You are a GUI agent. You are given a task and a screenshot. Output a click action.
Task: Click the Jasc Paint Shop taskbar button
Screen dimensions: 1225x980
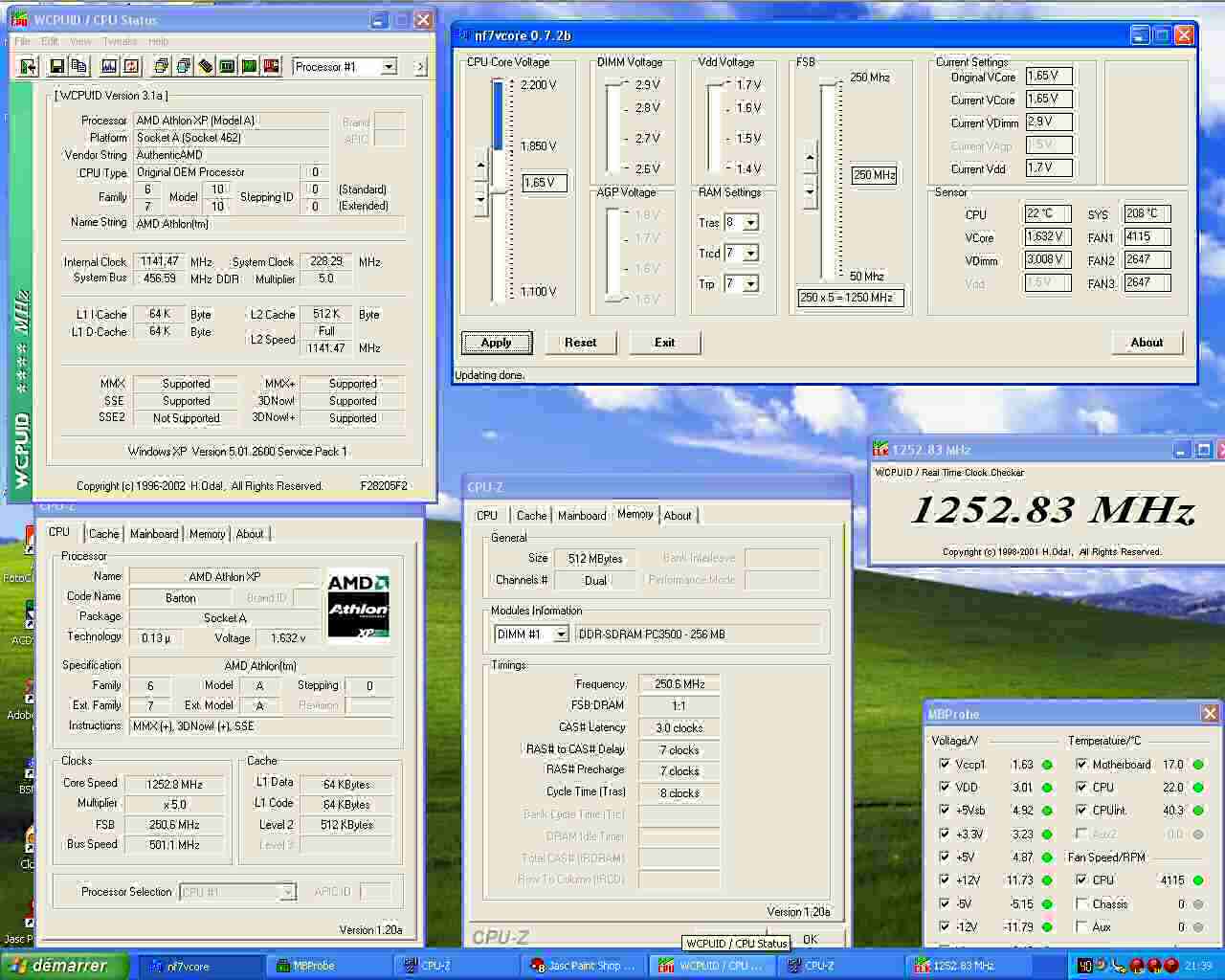click(584, 966)
